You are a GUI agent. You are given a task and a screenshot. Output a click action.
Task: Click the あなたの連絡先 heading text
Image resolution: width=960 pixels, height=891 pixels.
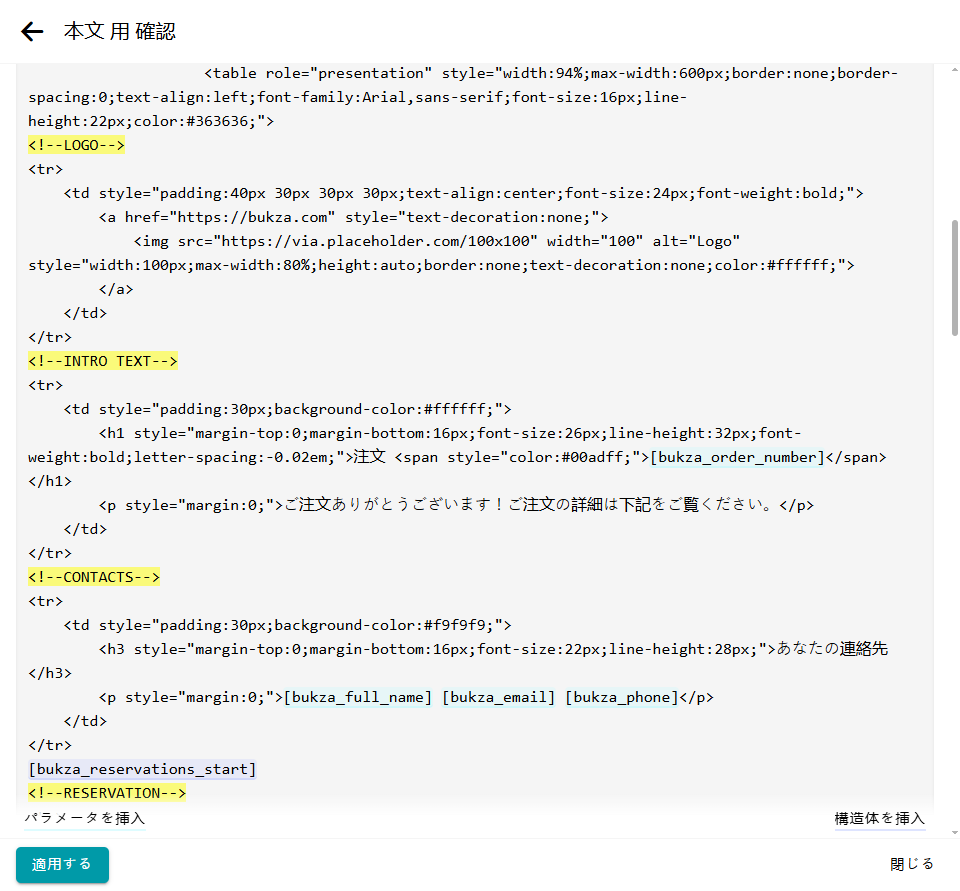click(x=832, y=649)
